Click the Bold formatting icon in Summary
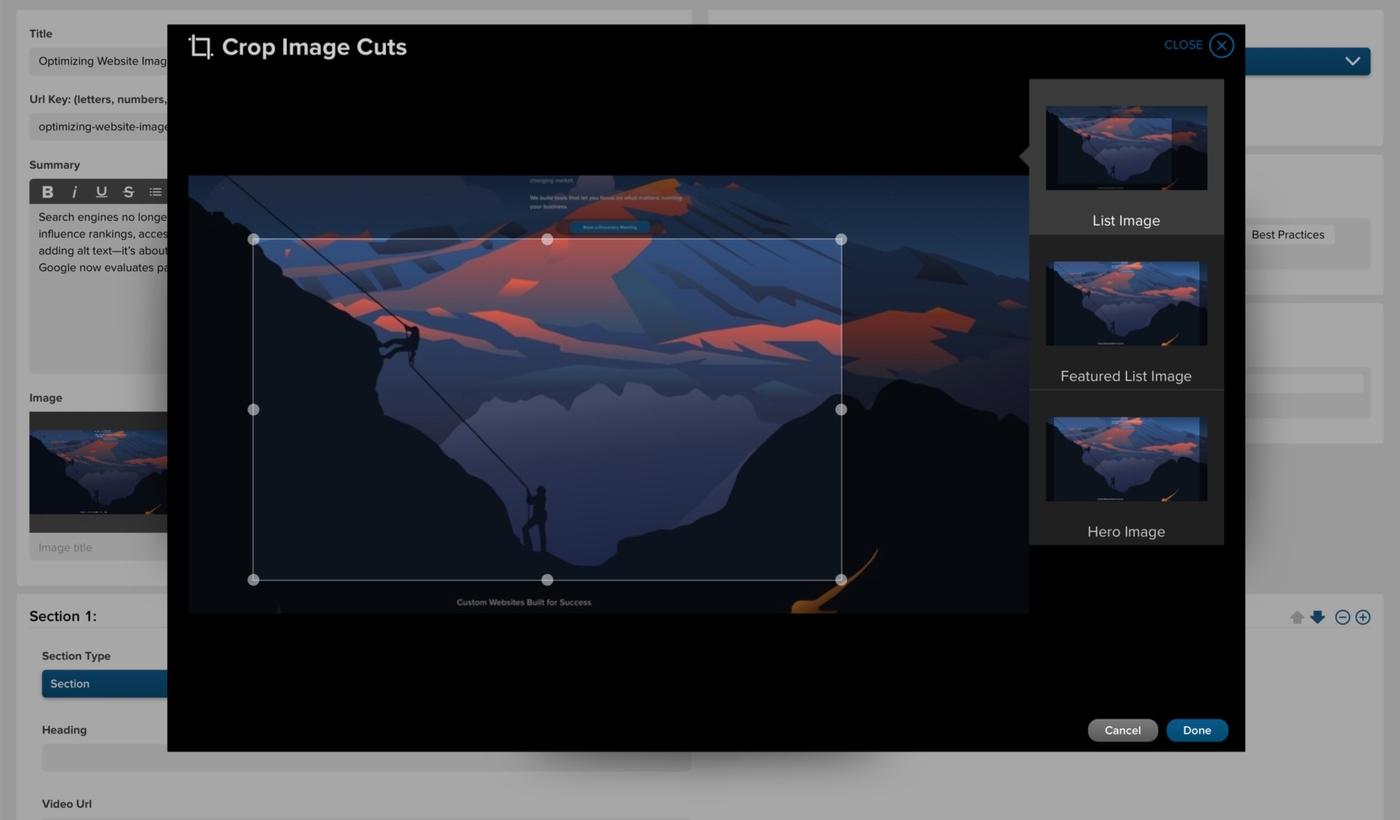The height and width of the screenshot is (820, 1400). point(47,192)
